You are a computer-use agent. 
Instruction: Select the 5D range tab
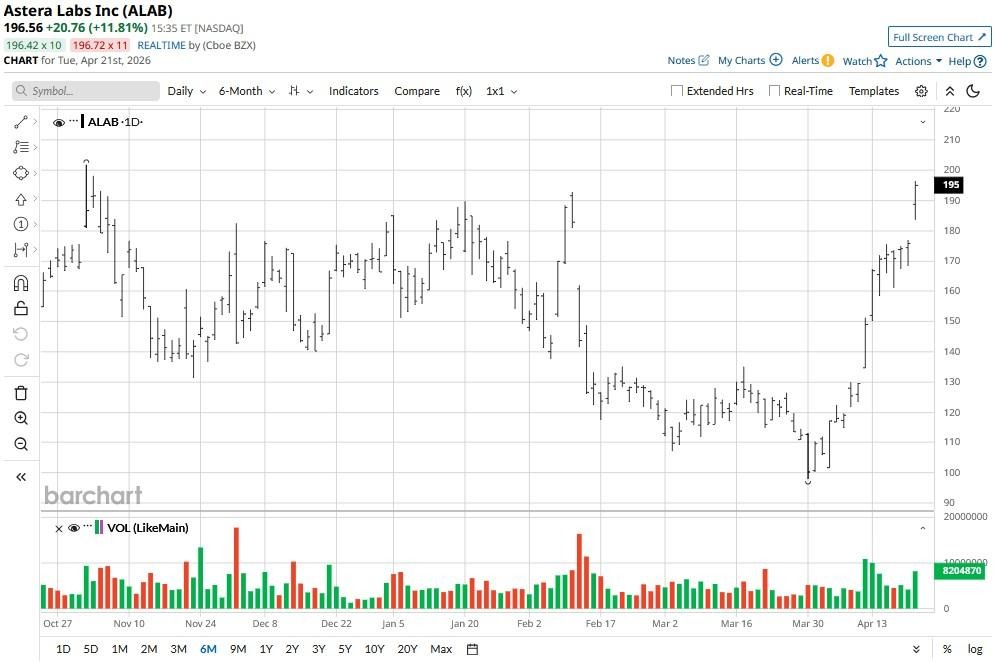pos(91,649)
